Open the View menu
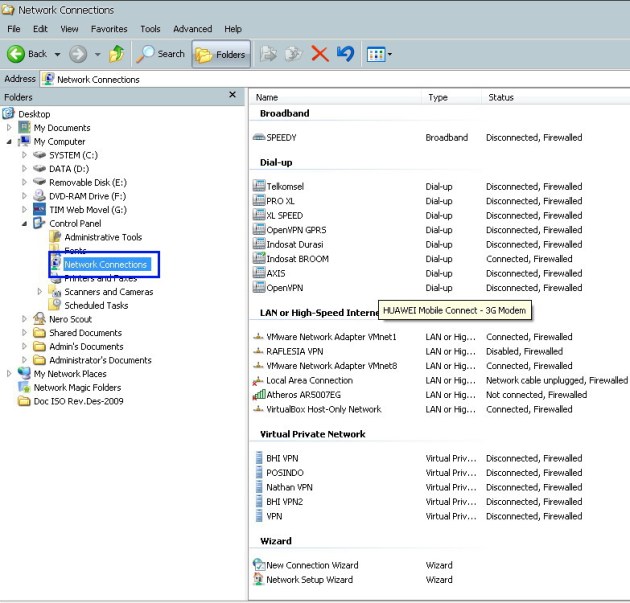 point(69,29)
